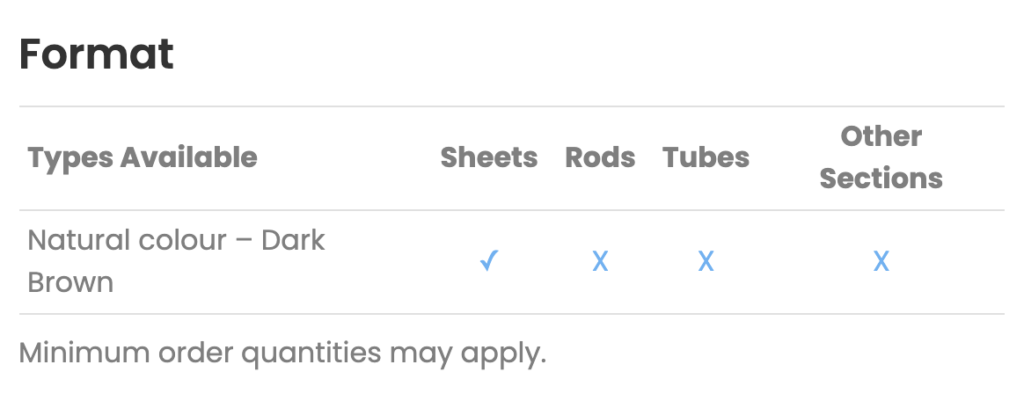Click the X mark under Rods
This screenshot has width=1024, height=401.
pos(600,262)
